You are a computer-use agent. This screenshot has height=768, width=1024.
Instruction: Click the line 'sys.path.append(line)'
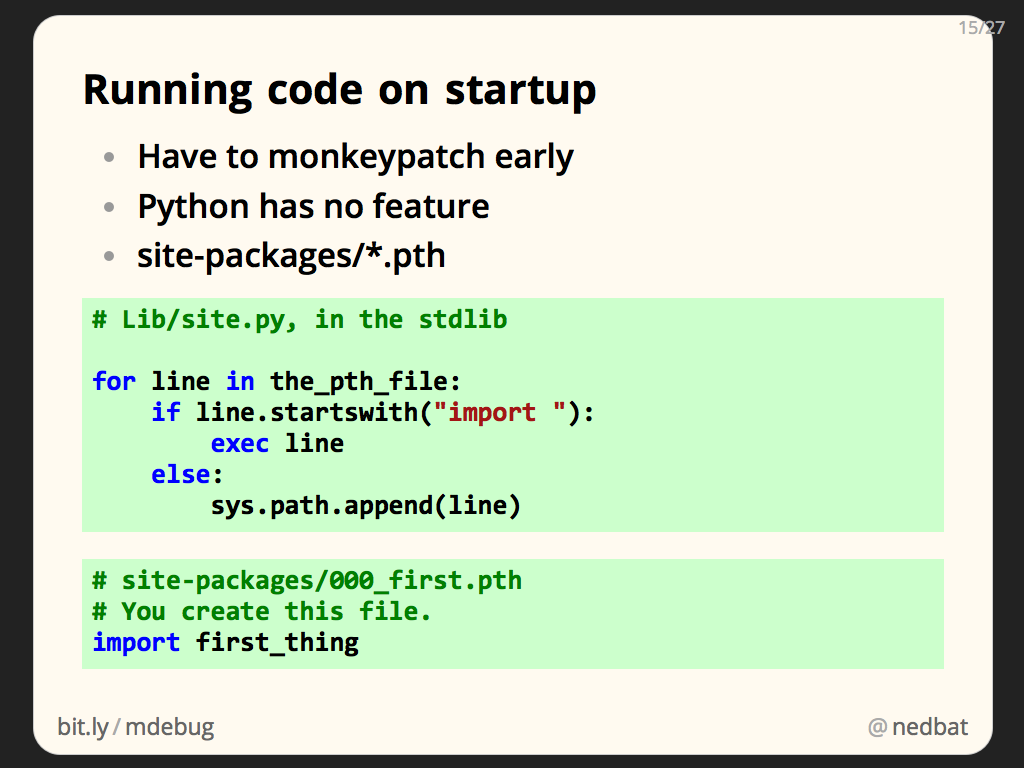pyautogui.click(x=366, y=505)
